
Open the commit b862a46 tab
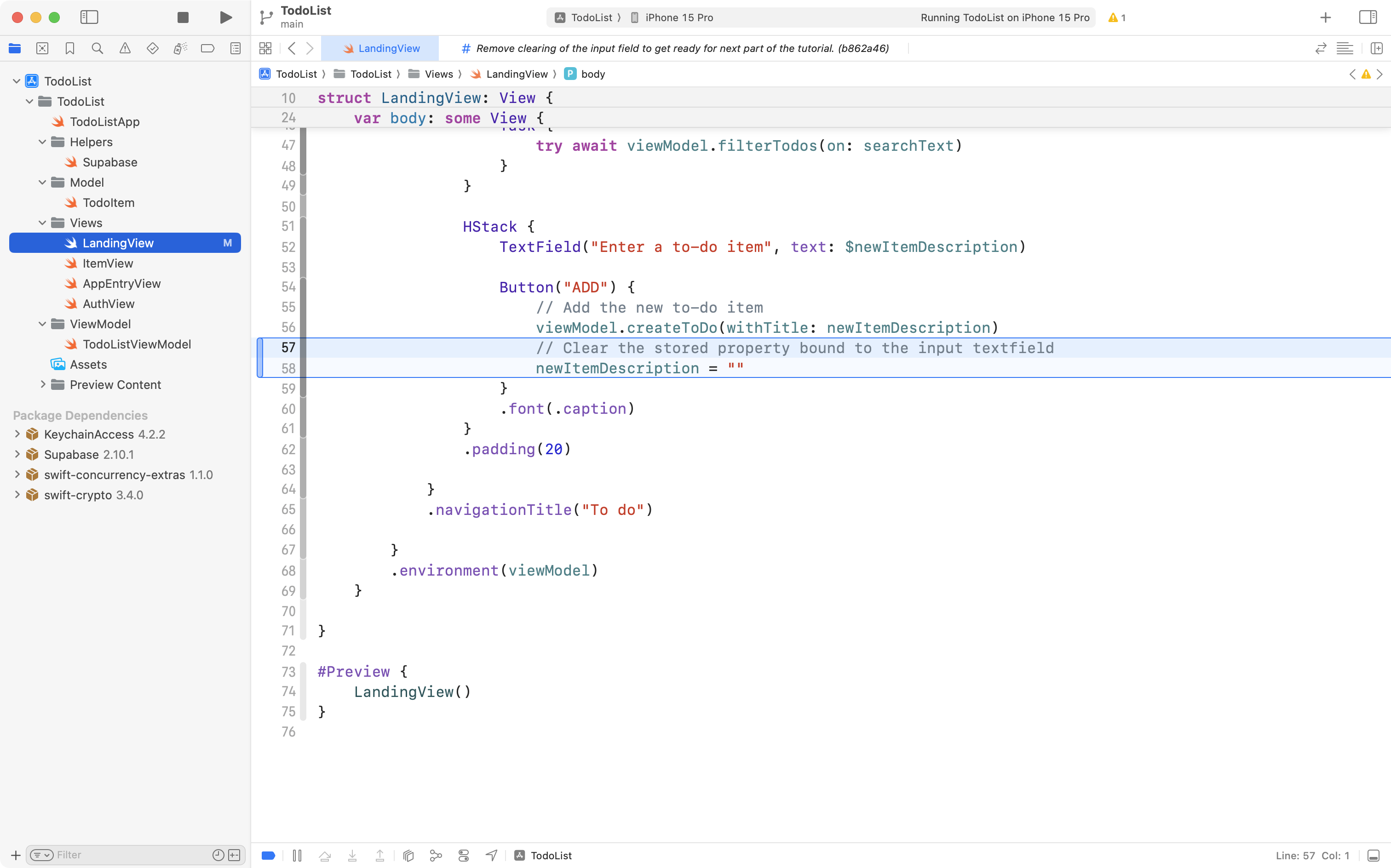click(x=675, y=48)
